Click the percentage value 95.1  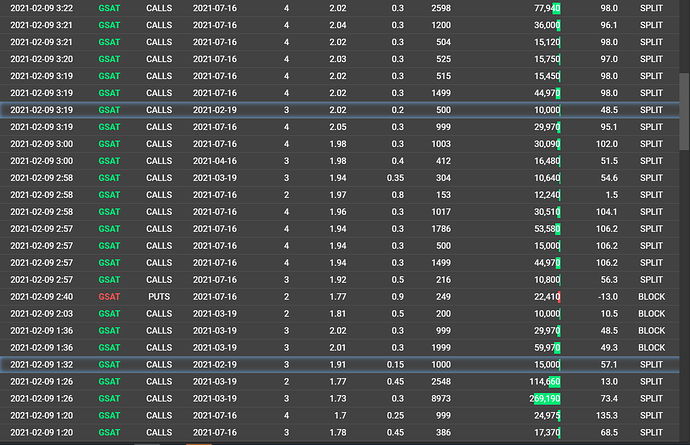[x=609, y=127]
